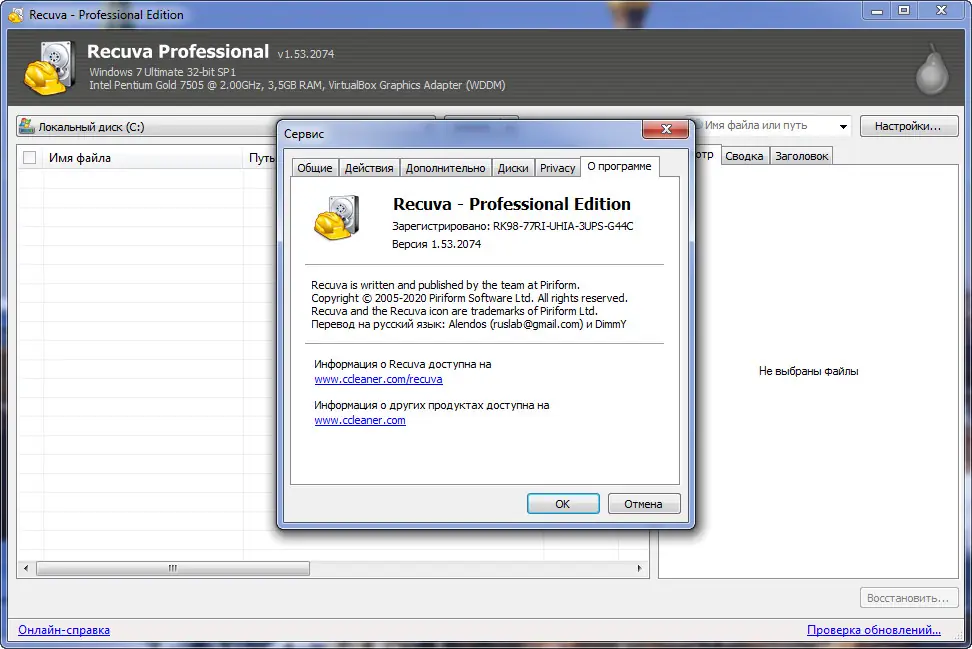This screenshot has height=649, width=972.
Task: Click the v1.53.2074 version label in header
Action: coord(306,55)
